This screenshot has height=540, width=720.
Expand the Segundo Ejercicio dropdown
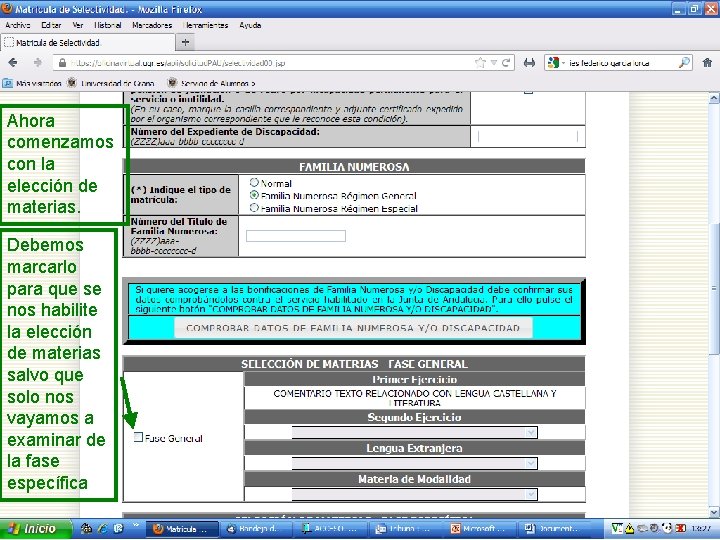pyautogui.click(x=531, y=432)
